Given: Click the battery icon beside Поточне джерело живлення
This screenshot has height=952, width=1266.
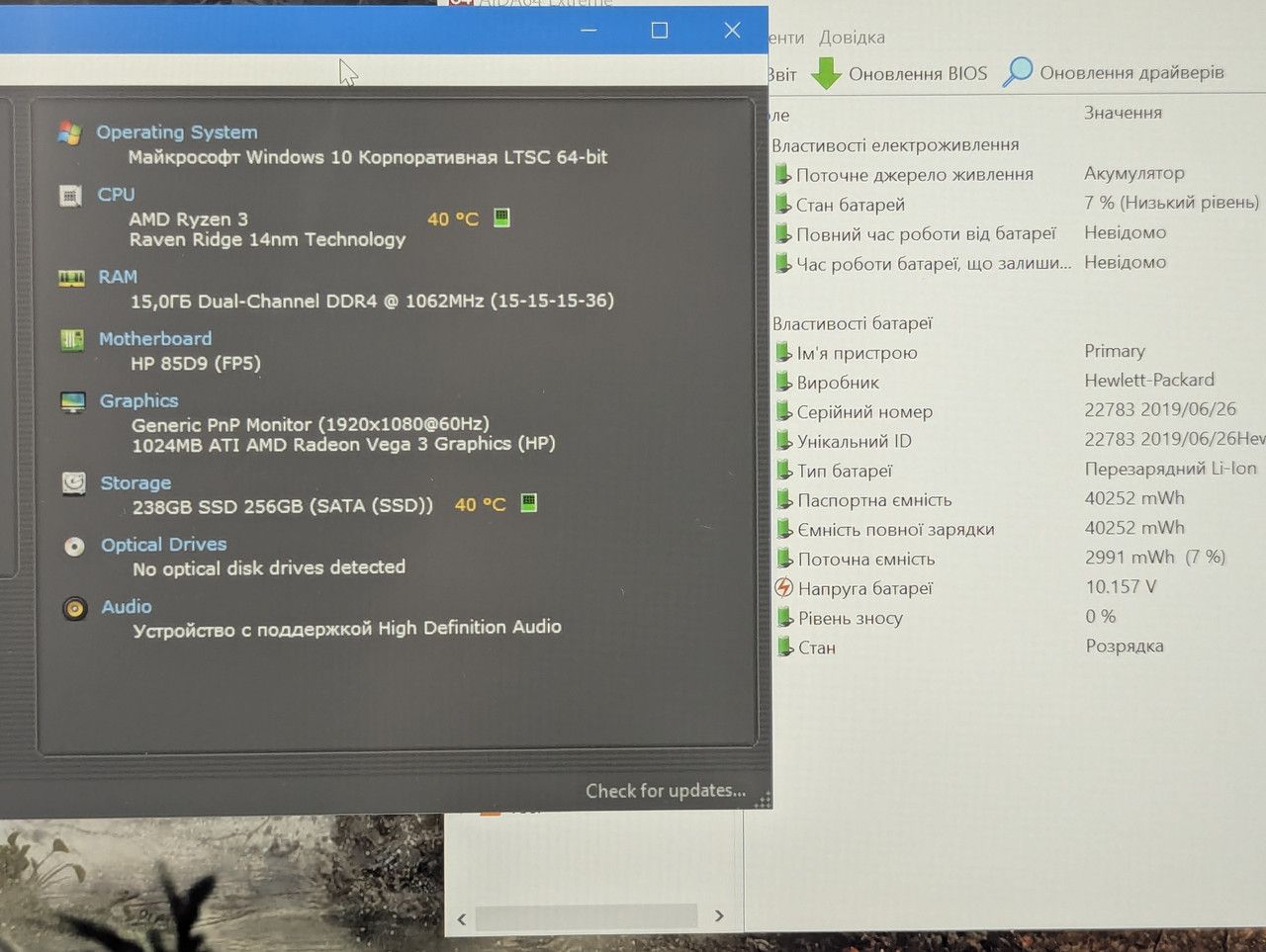Looking at the screenshot, I should coord(783,175).
